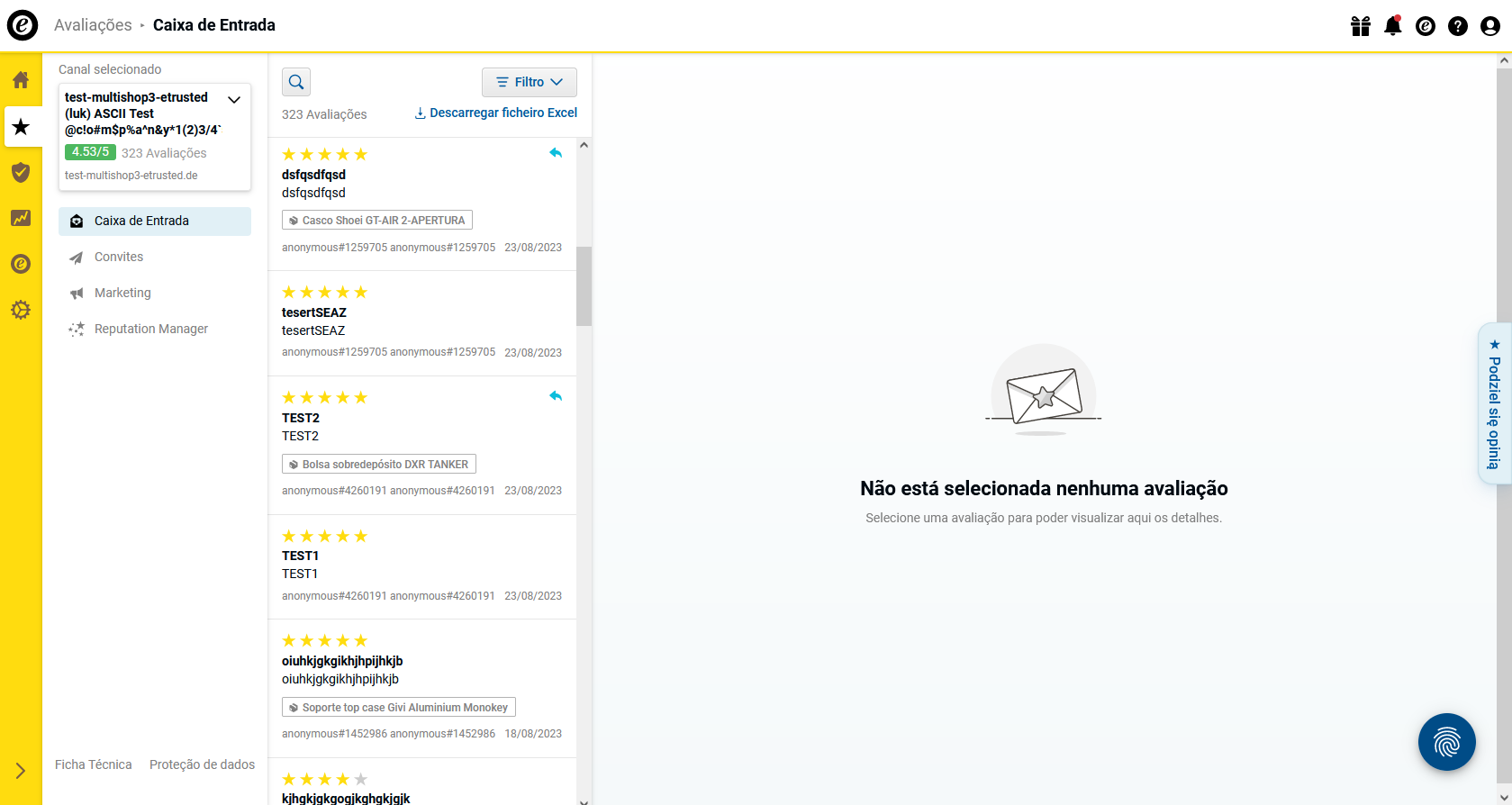Open the yellow 'e' badge sidebar icon
The width and height of the screenshot is (1512, 805).
pyautogui.click(x=21, y=264)
